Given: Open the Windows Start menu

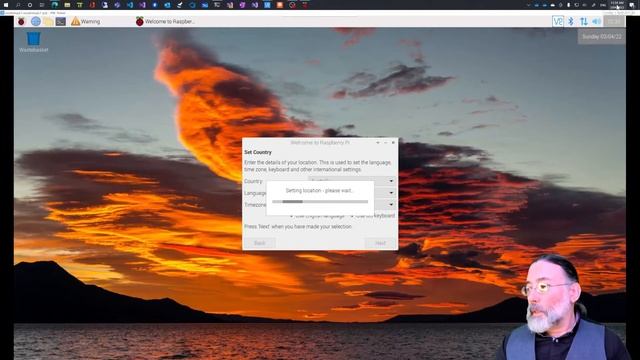Looking at the screenshot, I should coord(6,5).
